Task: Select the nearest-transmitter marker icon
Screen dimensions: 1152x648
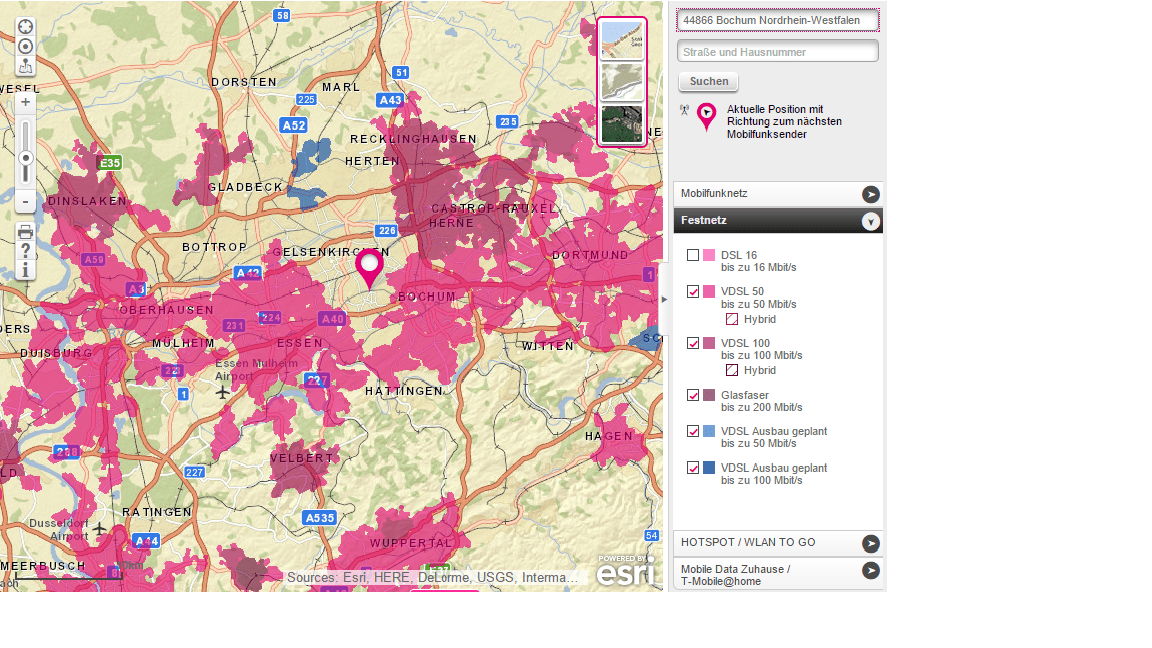Action: 26,66
